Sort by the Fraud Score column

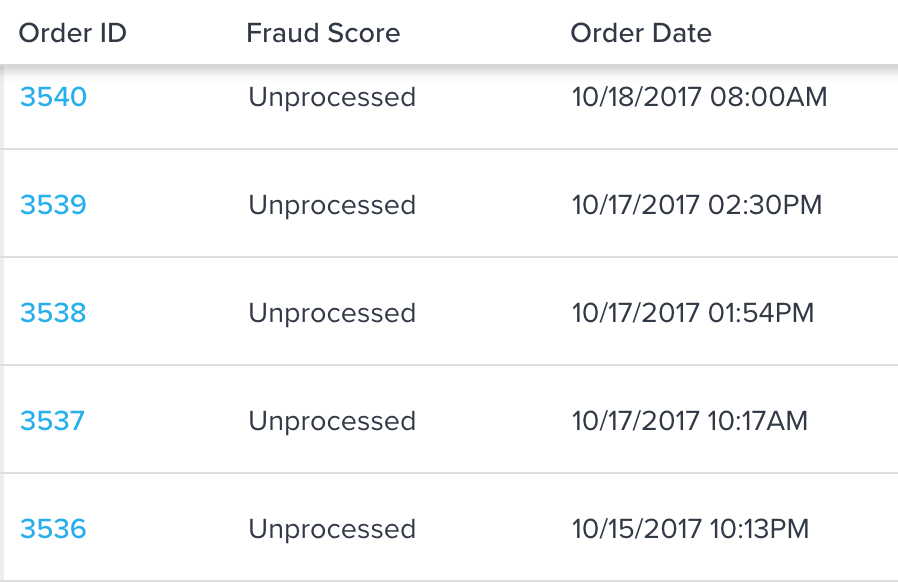[x=322, y=33]
